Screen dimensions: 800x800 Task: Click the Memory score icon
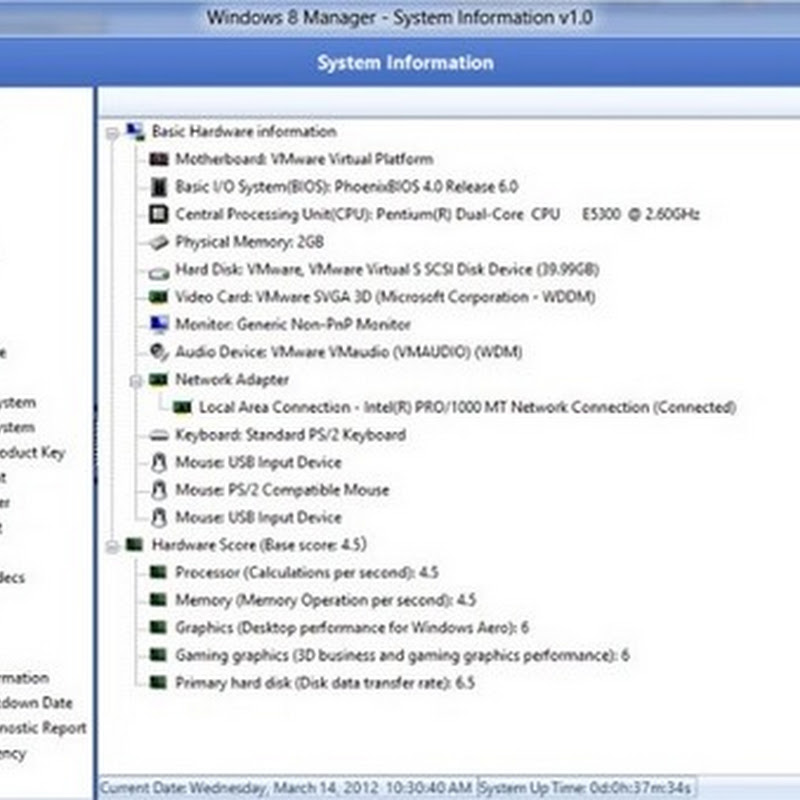click(x=158, y=599)
